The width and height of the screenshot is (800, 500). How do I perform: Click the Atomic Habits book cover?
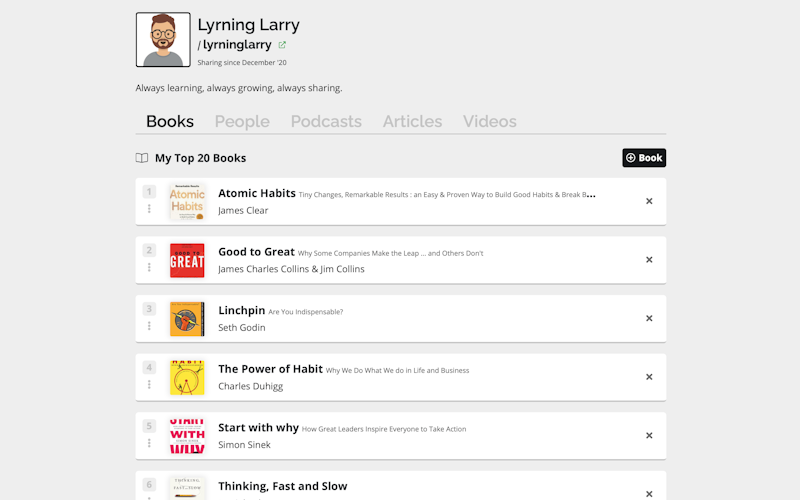[187, 202]
